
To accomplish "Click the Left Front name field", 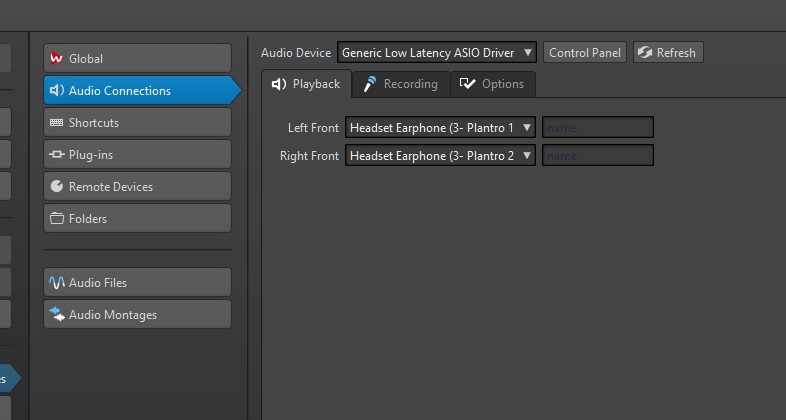I will [x=598, y=128].
